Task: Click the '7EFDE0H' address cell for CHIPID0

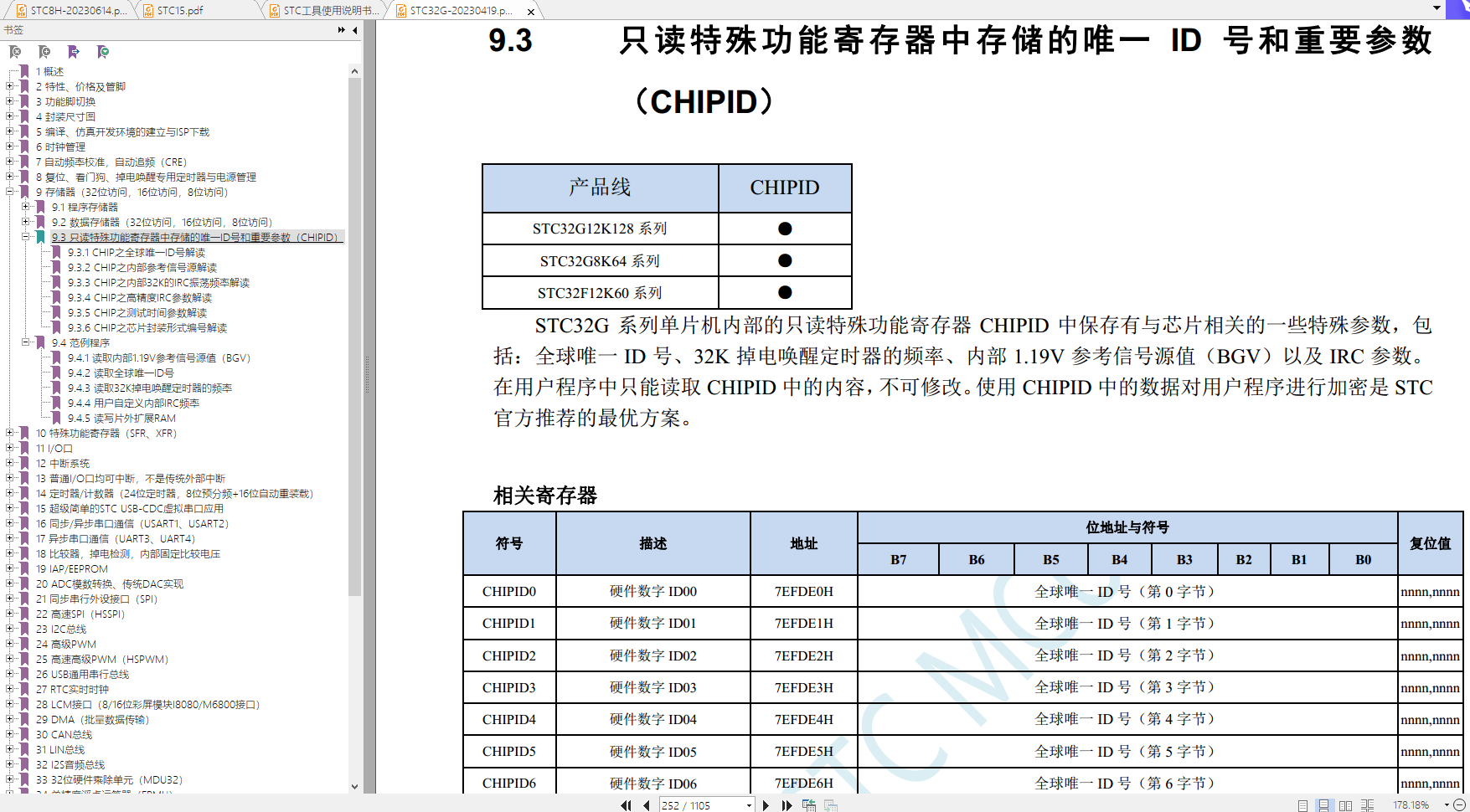Action: [x=804, y=591]
